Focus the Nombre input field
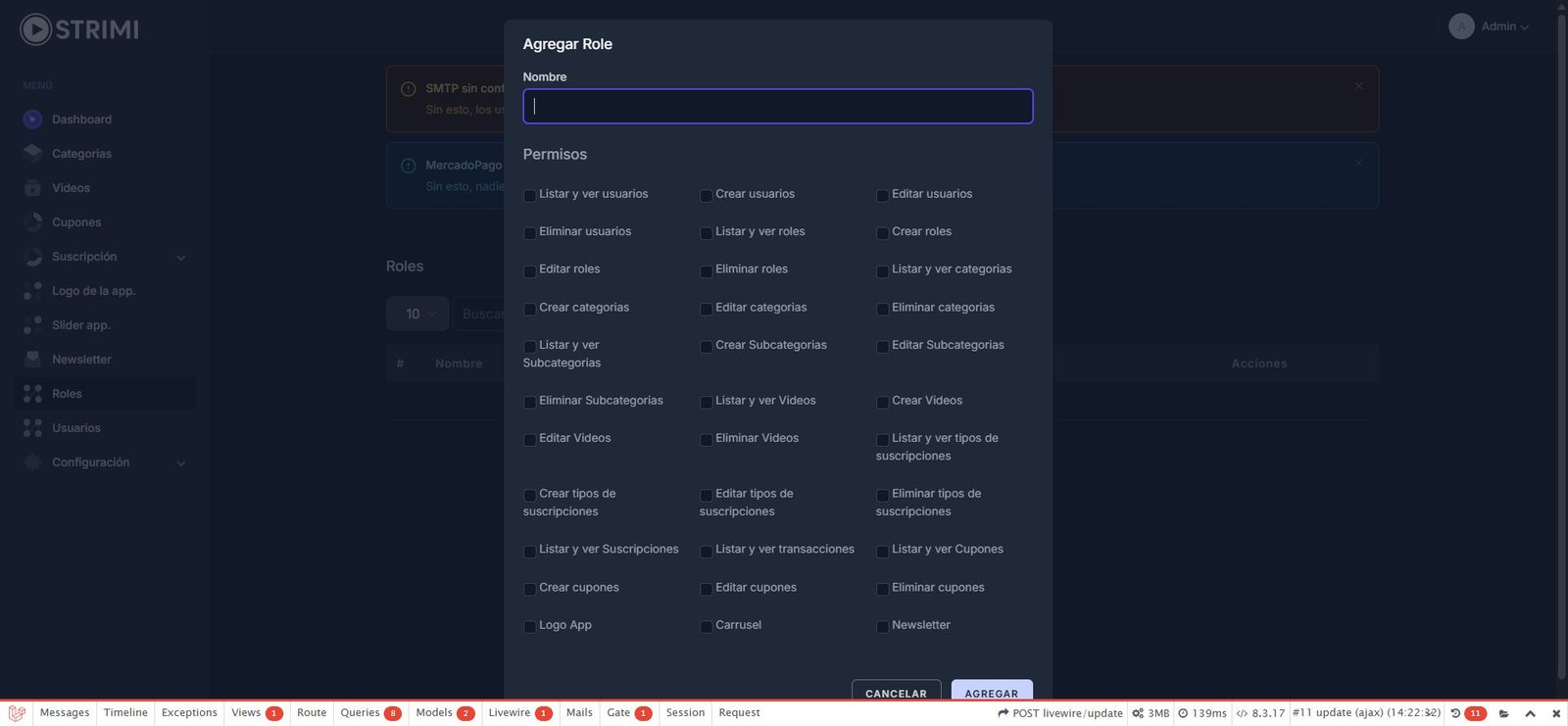 point(778,106)
